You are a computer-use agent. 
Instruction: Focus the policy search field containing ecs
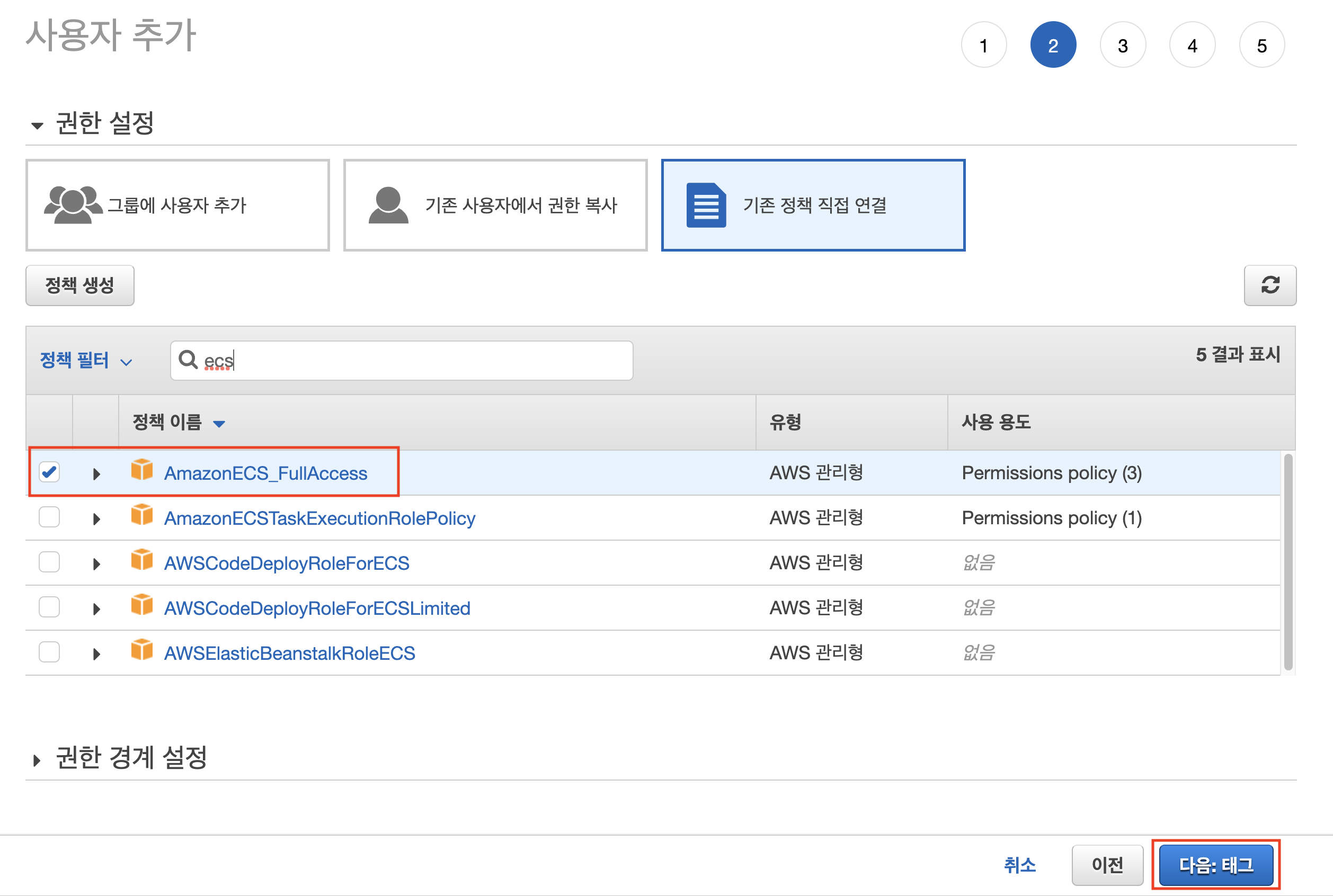click(402, 361)
